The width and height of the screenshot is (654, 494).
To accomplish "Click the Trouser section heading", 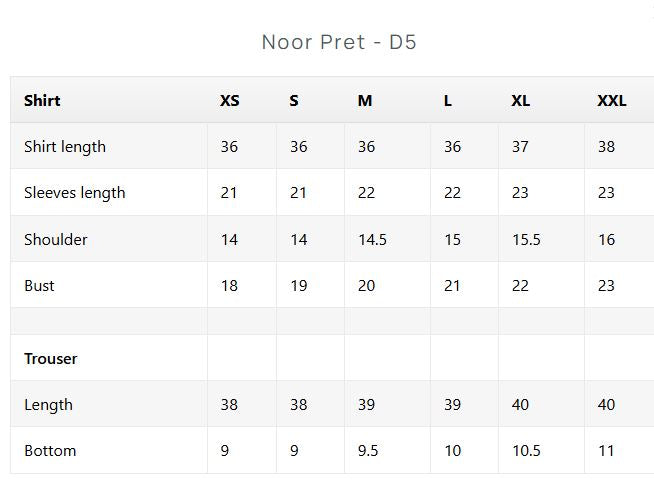I will click(x=50, y=359).
